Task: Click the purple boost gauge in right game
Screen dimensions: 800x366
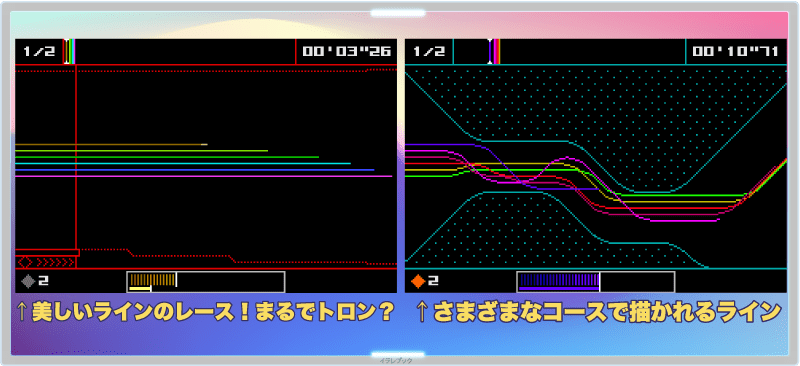Action: (x=595, y=282)
